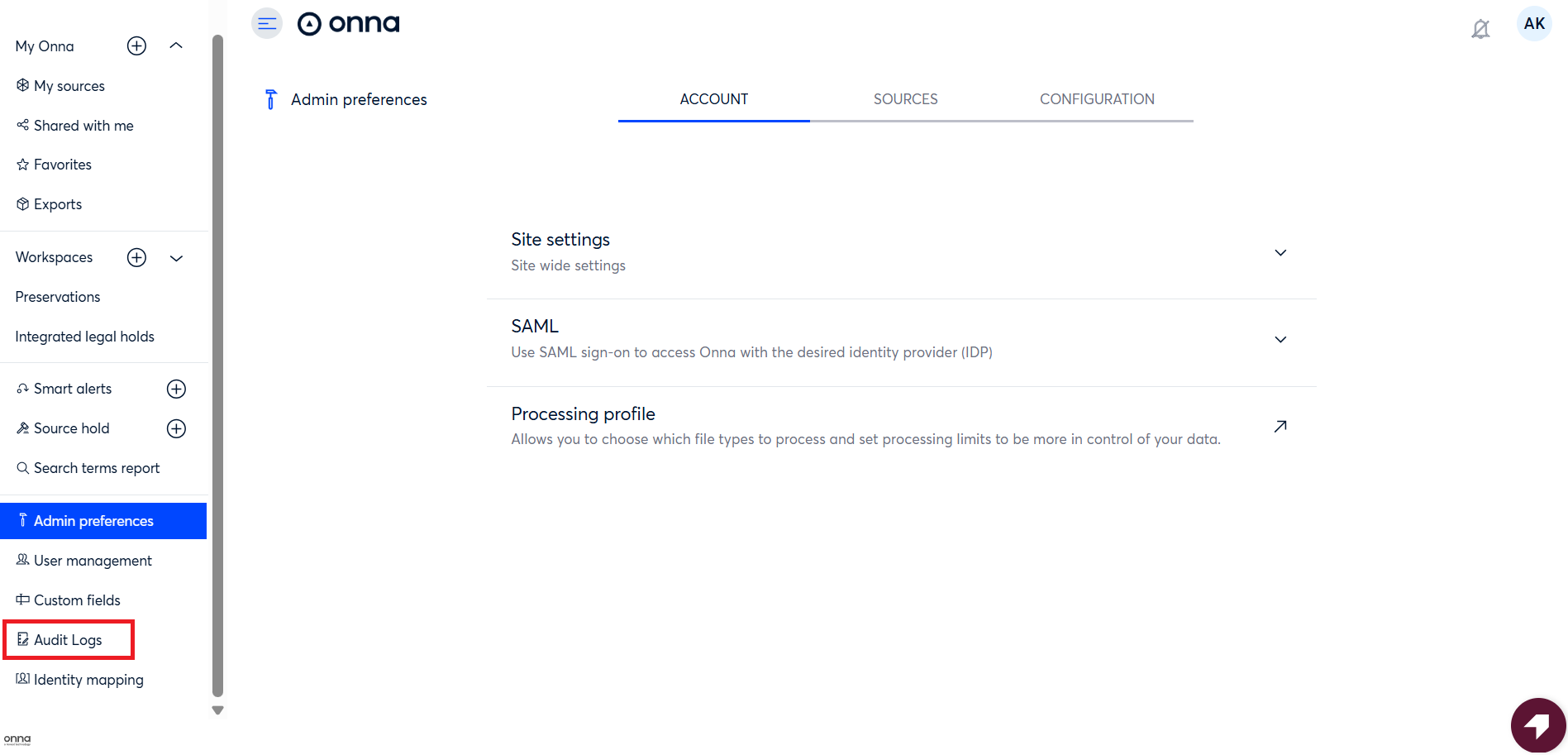Switch to the Configuration tab
Image resolution: width=1568 pixels, height=755 pixels.
[x=1097, y=99]
